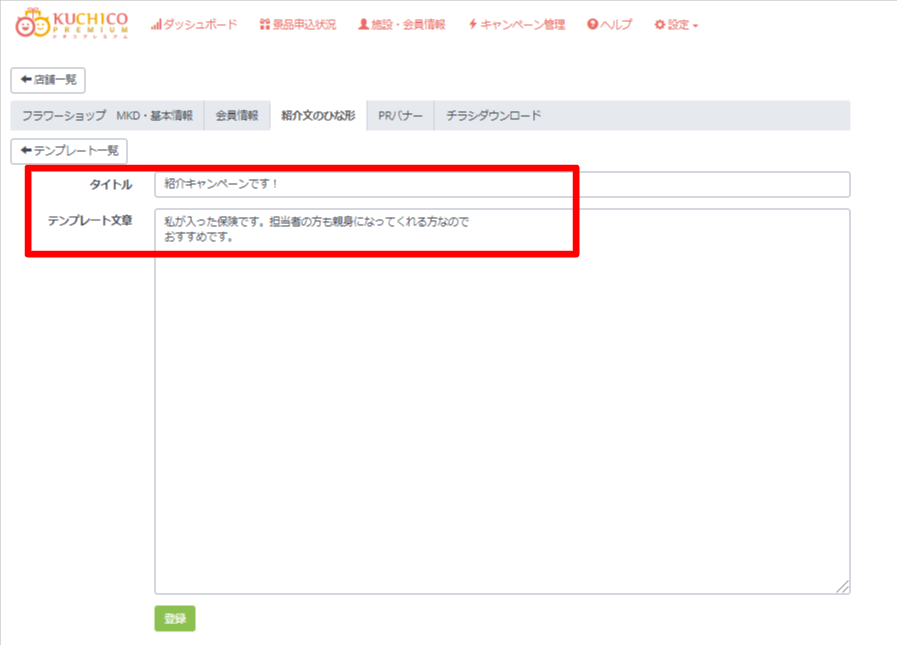Open the PRバナー tab
Screen dimensions: 897x645
click(400, 115)
